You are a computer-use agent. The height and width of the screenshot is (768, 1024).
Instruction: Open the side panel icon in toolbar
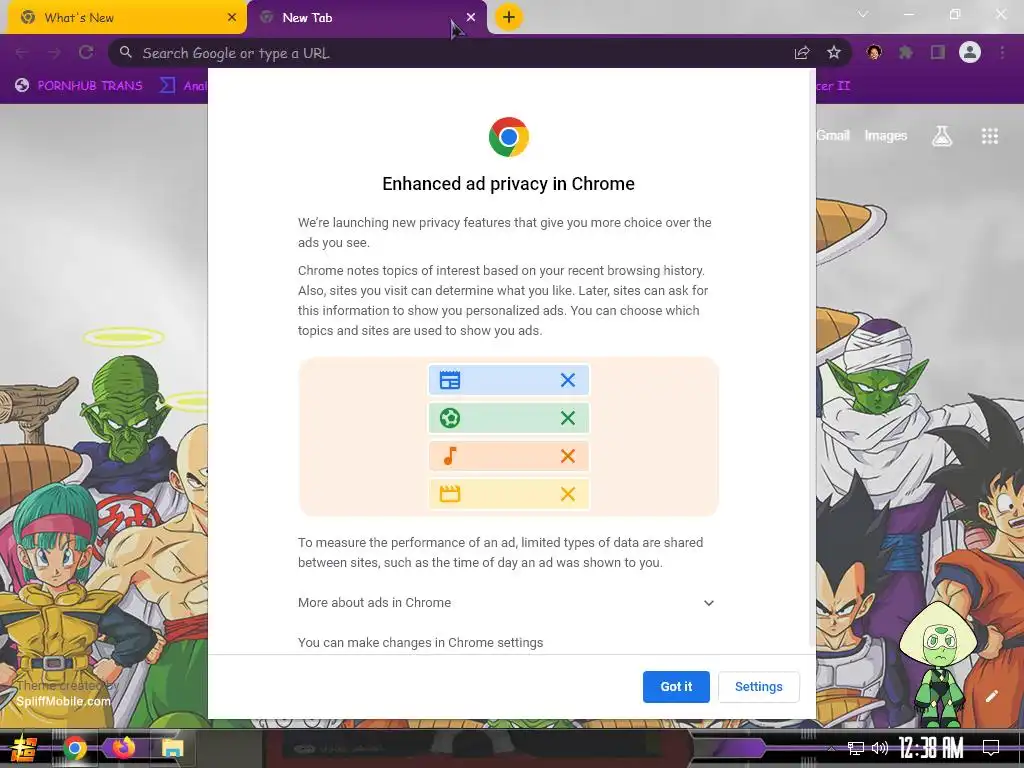pos(938,52)
